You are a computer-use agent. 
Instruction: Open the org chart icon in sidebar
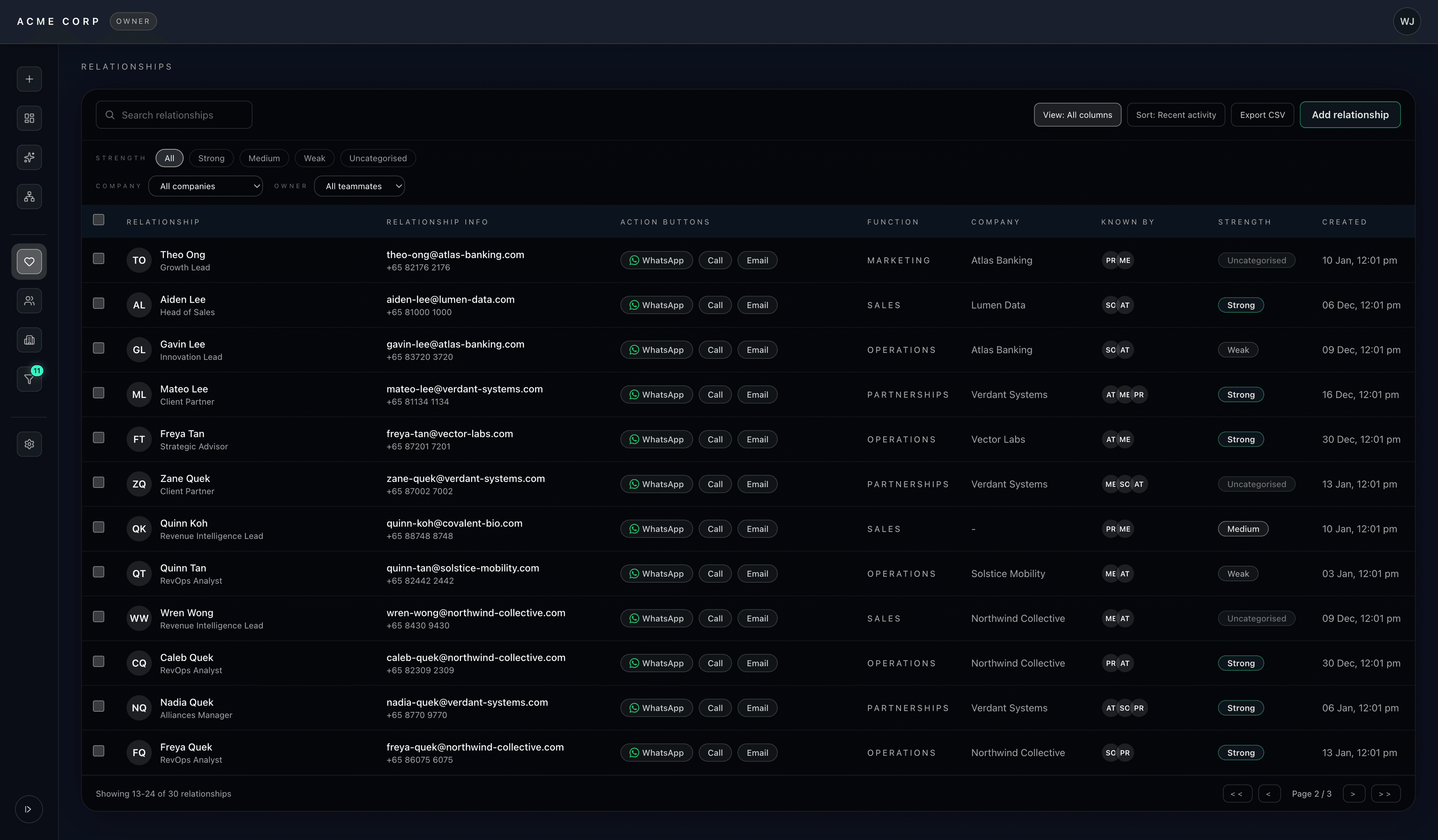click(29, 196)
